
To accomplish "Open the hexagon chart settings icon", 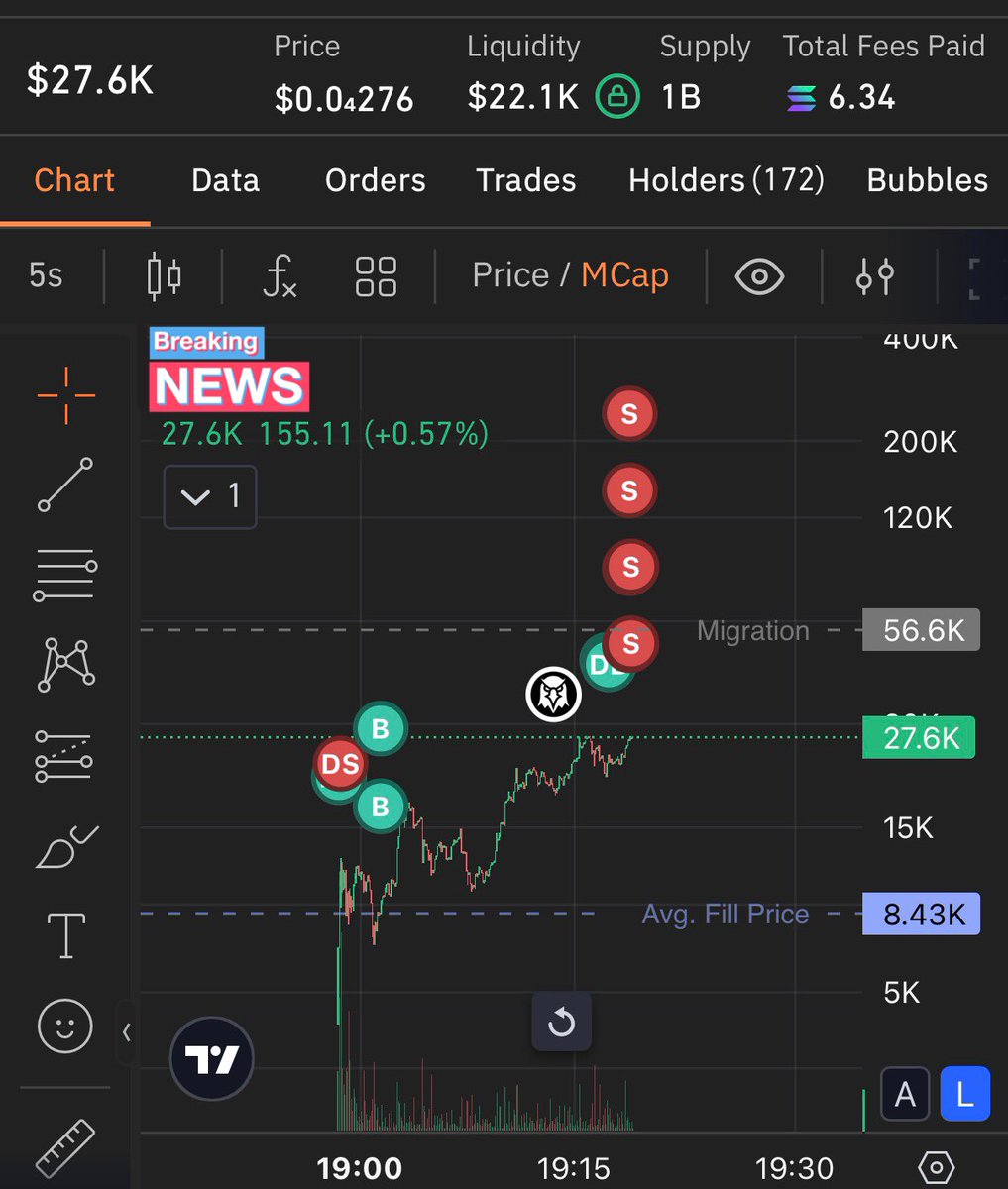I will (937, 1167).
